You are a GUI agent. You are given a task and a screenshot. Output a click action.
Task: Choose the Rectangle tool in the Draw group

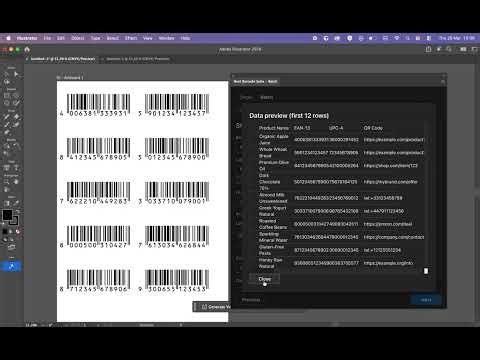pyautogui.click(x=7, y=96)
